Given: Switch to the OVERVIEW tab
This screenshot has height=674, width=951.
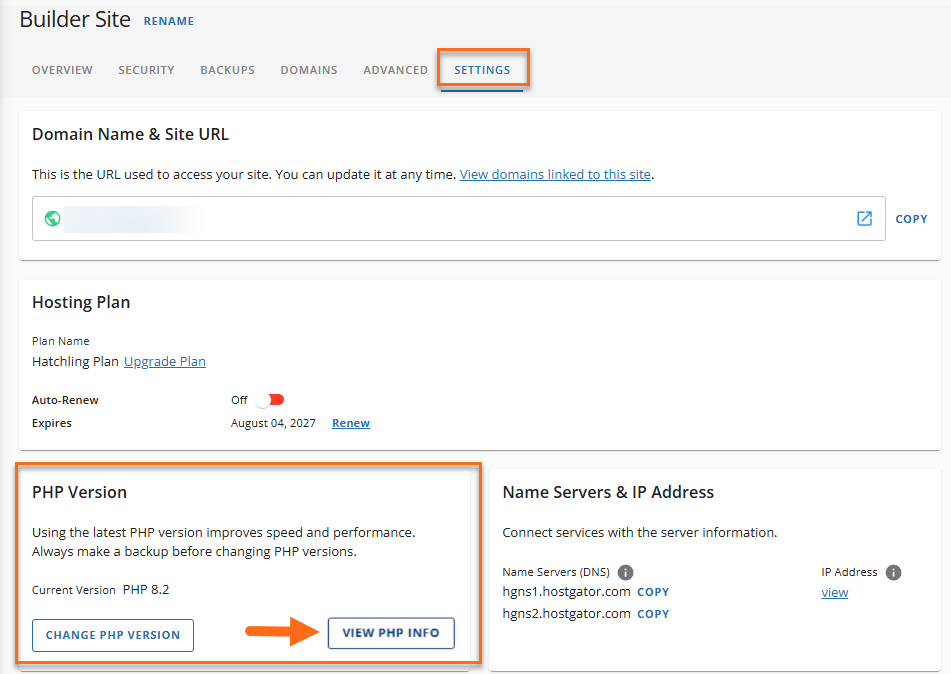Looking at the screenshot, I should point(62,70).
